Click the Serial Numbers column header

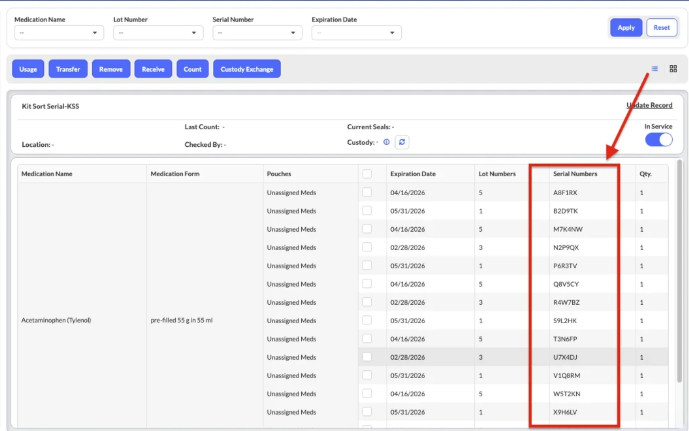click(x=575, y=173)
